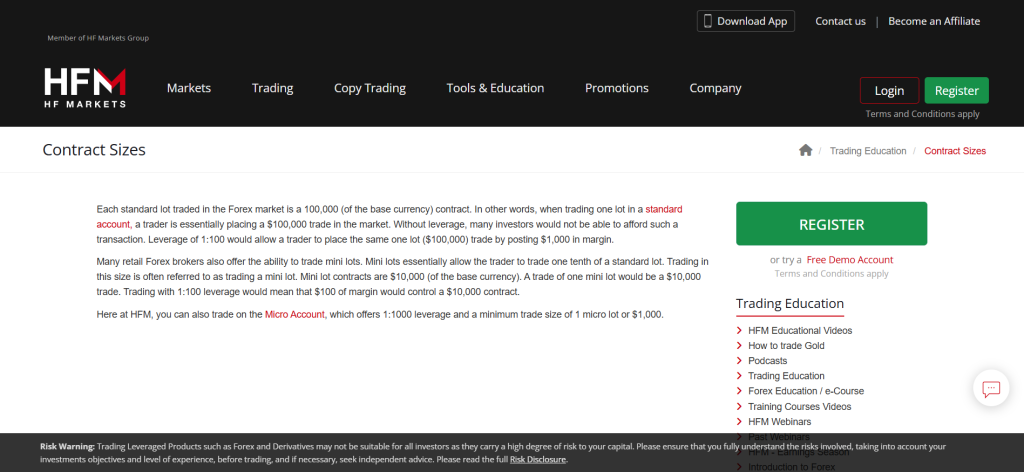This screenshot has width=1024, height=472.
Task: Expand the Tools & Education menu
Action: [x=495, y=88]
